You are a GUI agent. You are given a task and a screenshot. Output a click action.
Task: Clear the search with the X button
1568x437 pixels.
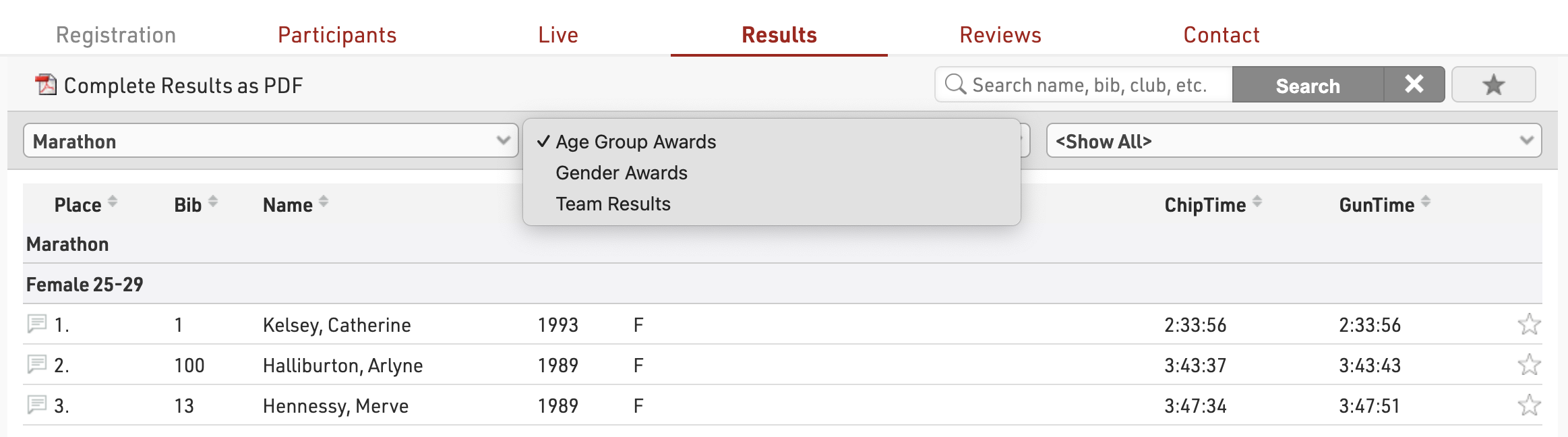tap(1414, 85)
